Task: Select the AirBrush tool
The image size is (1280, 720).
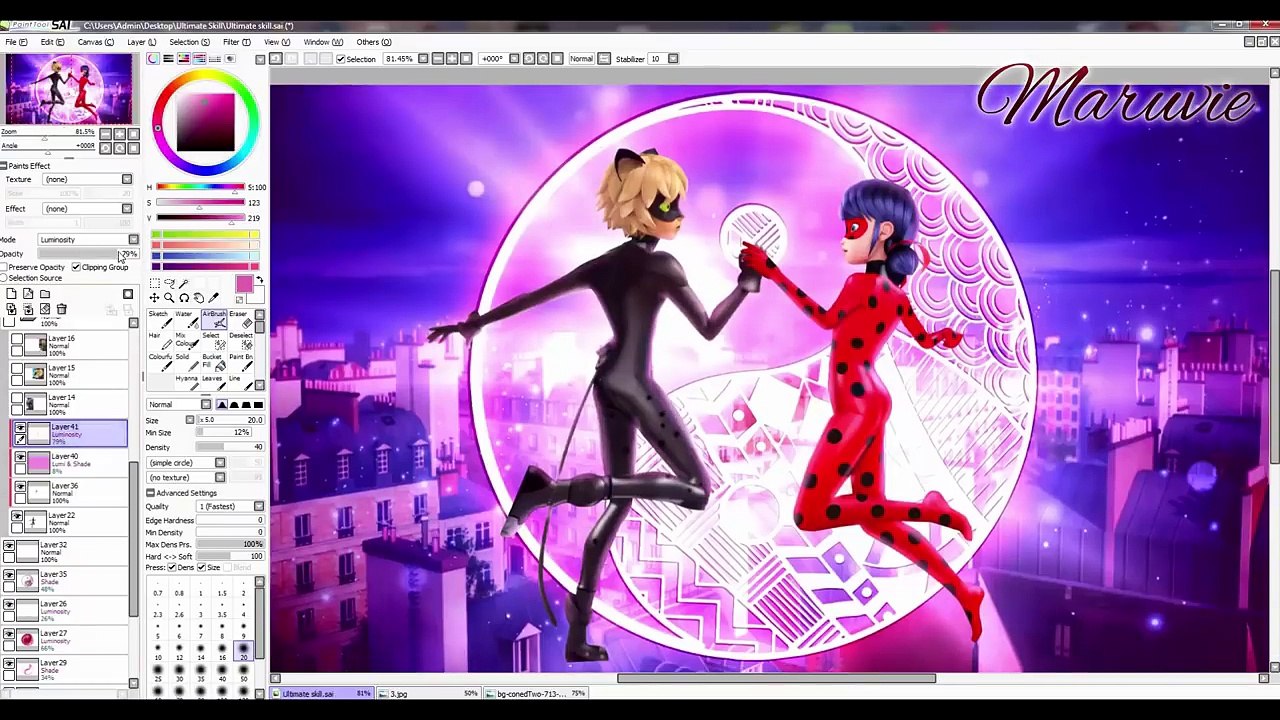Action: point(214,320)
